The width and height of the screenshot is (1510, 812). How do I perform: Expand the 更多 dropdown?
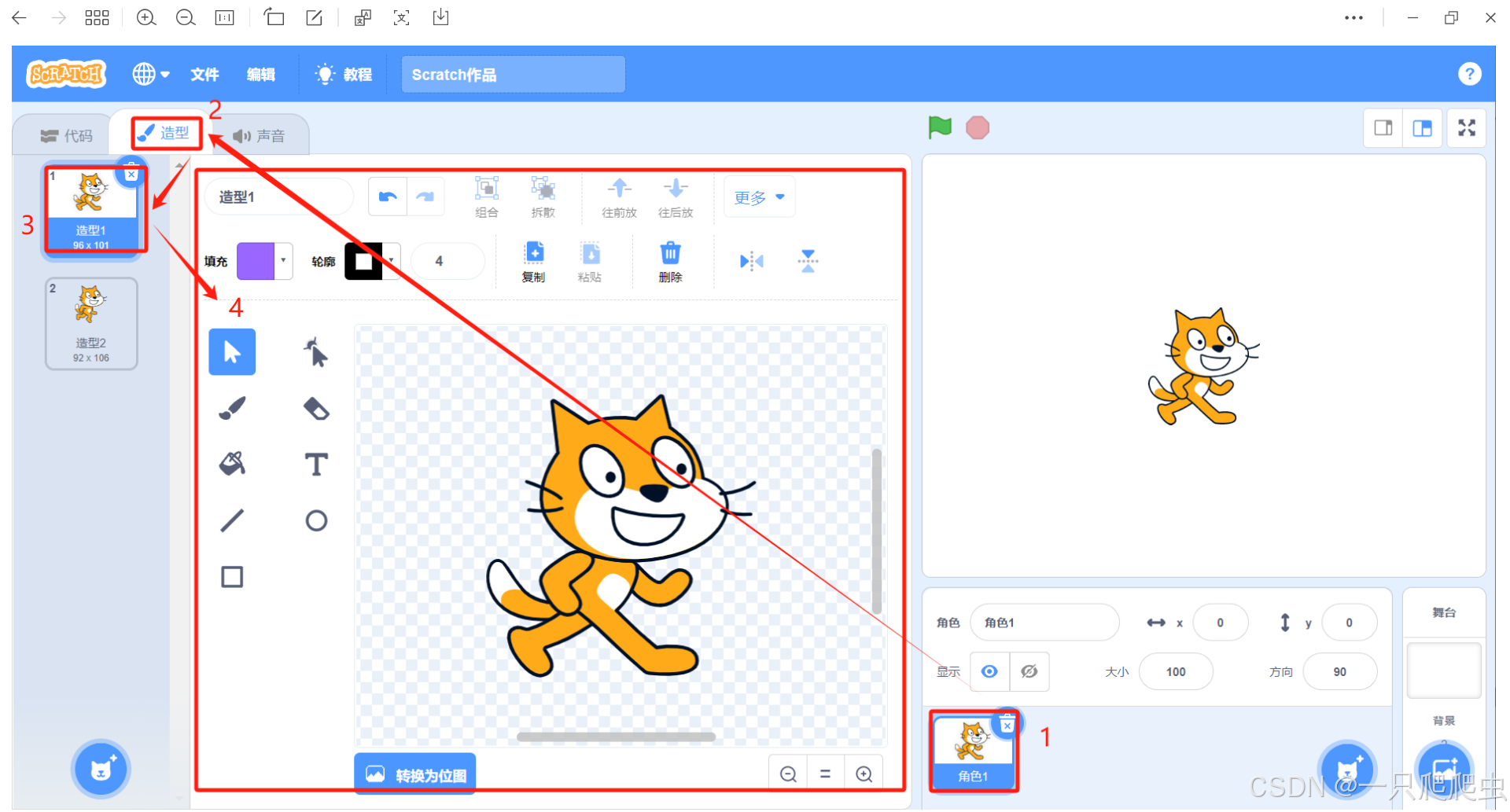click(759, 197)
